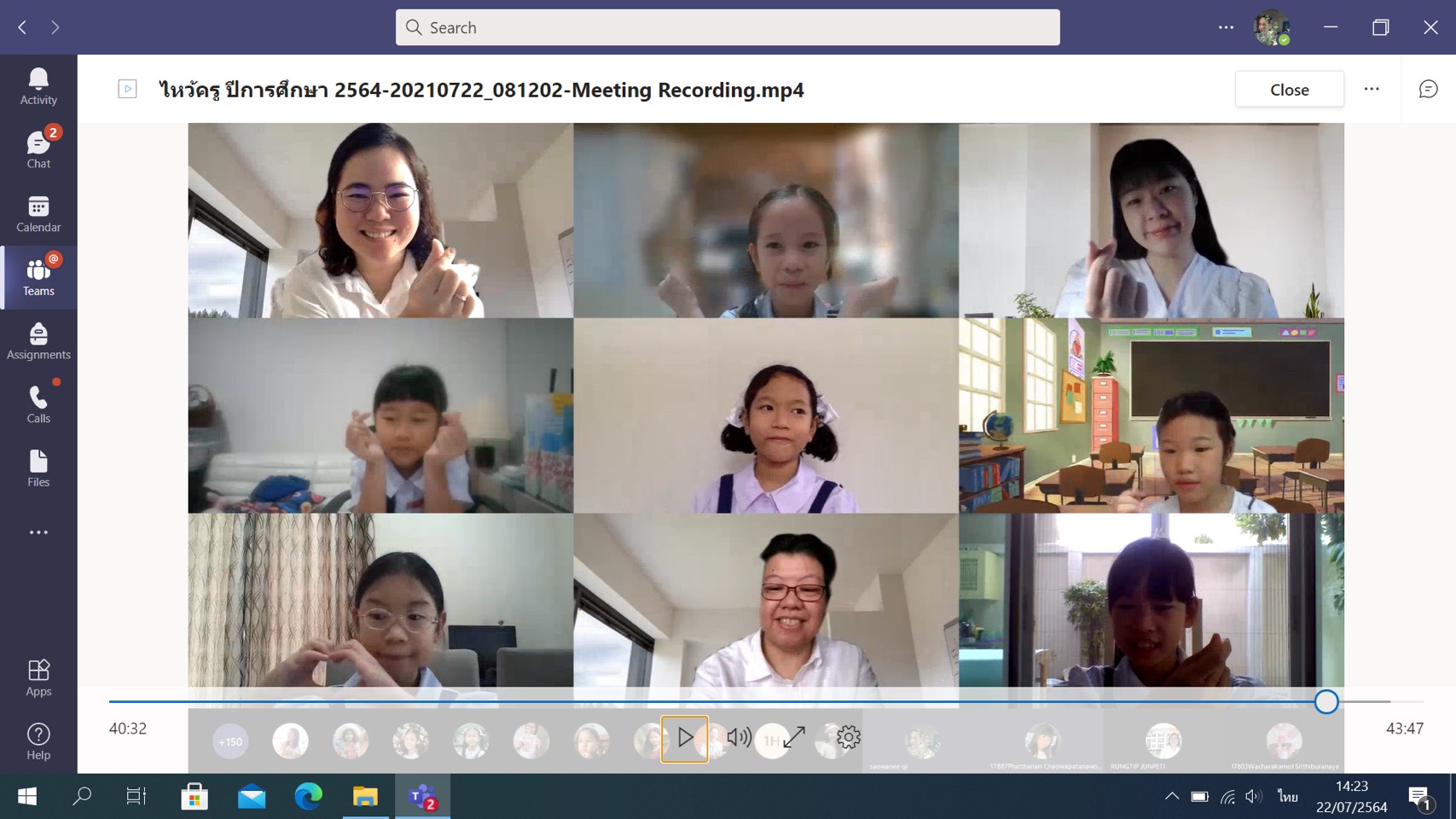Open File Explorer from taskbar
Viewport: 1456px width, 819px height.
tap(365, 796)
